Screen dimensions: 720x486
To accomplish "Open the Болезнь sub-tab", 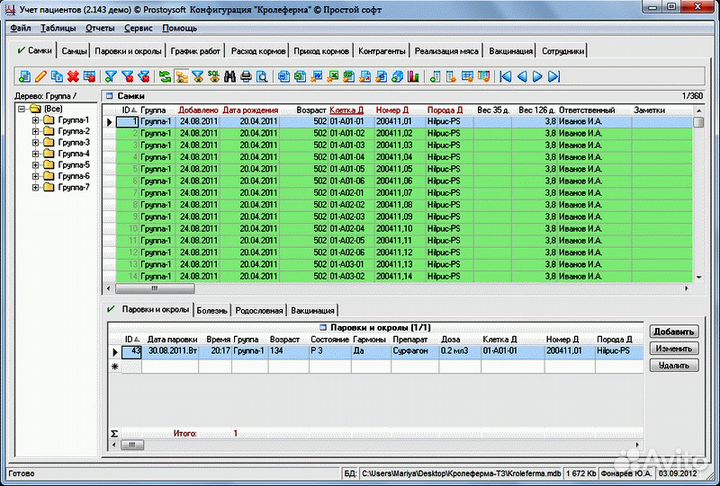I will tap(214, 310).
